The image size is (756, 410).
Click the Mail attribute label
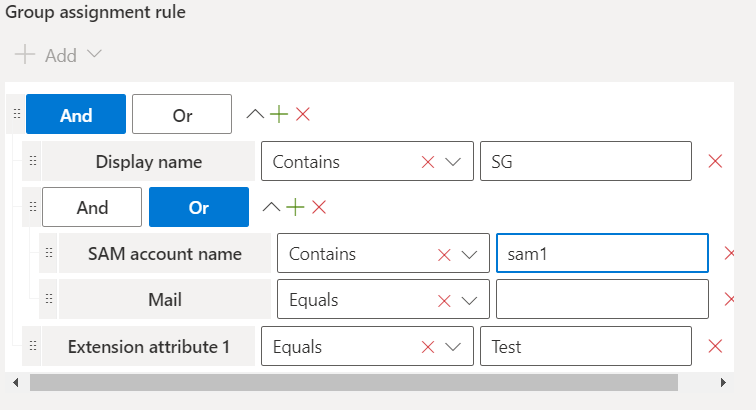click(165, 300)
